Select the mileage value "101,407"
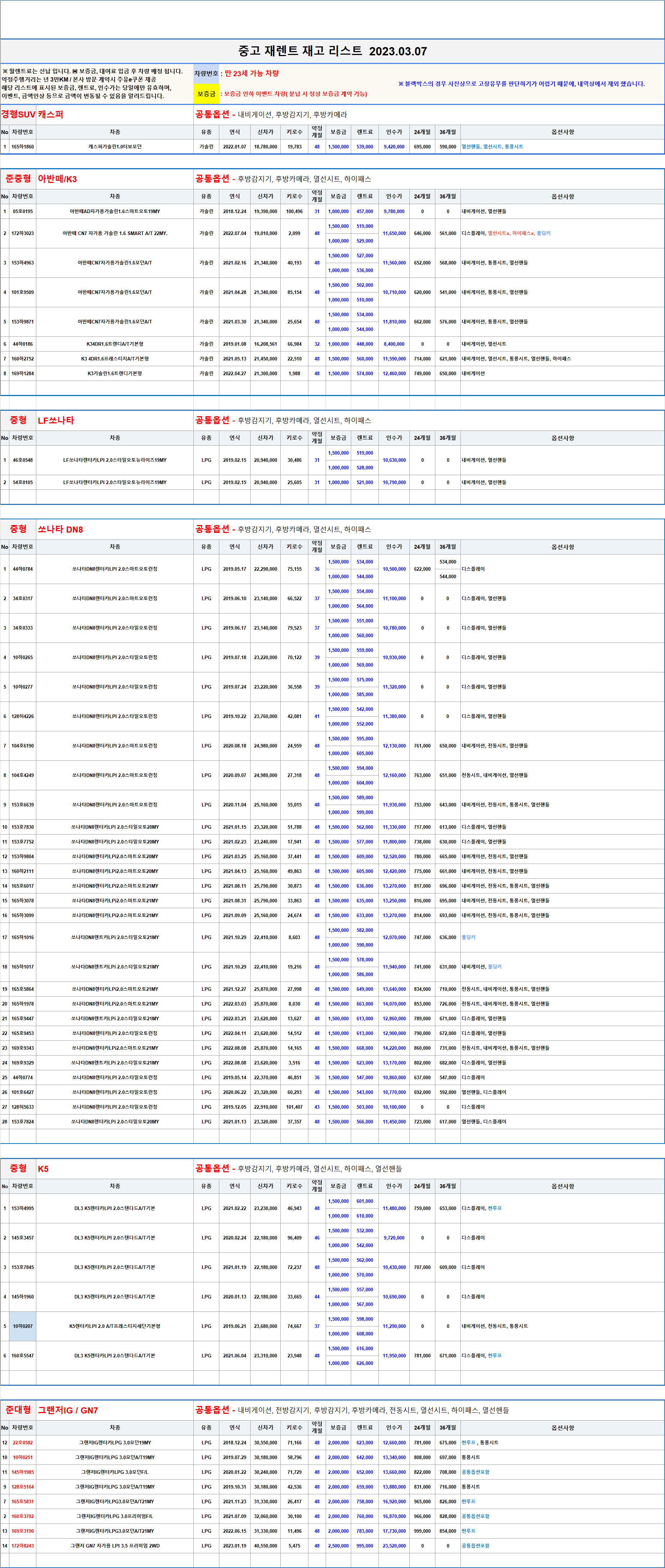This screenshot has height=1568, width=665. tap(295, 1107)
